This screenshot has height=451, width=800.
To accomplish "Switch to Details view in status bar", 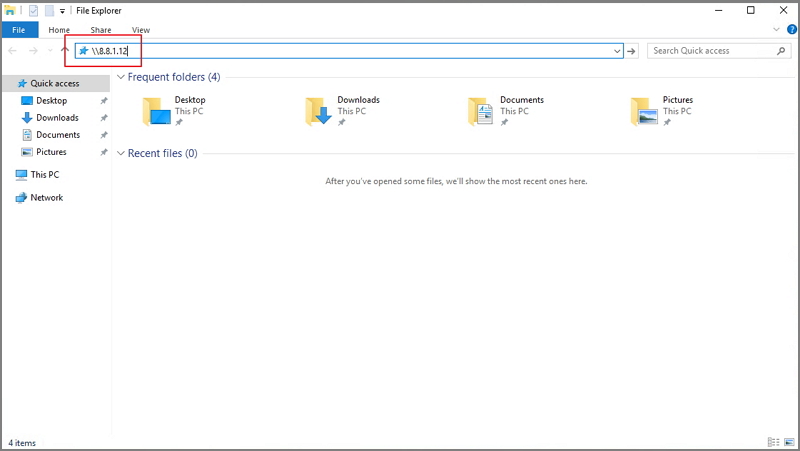I will [x=773, y=442].
